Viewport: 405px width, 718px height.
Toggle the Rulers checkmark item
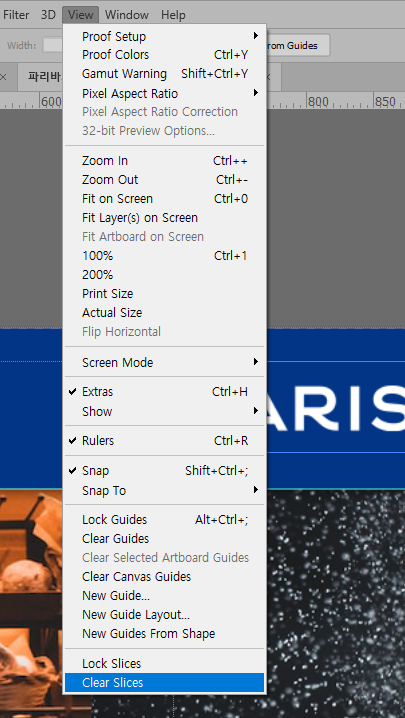tap(164, 441)
